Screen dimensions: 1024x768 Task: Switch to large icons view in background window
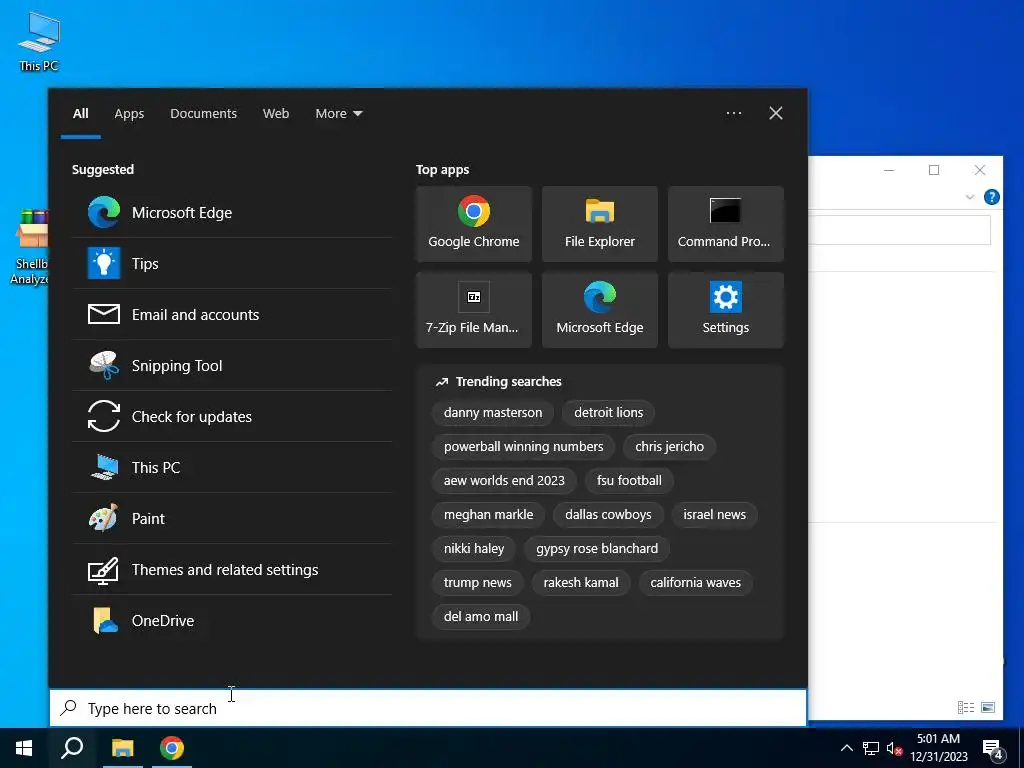point(988,707)
